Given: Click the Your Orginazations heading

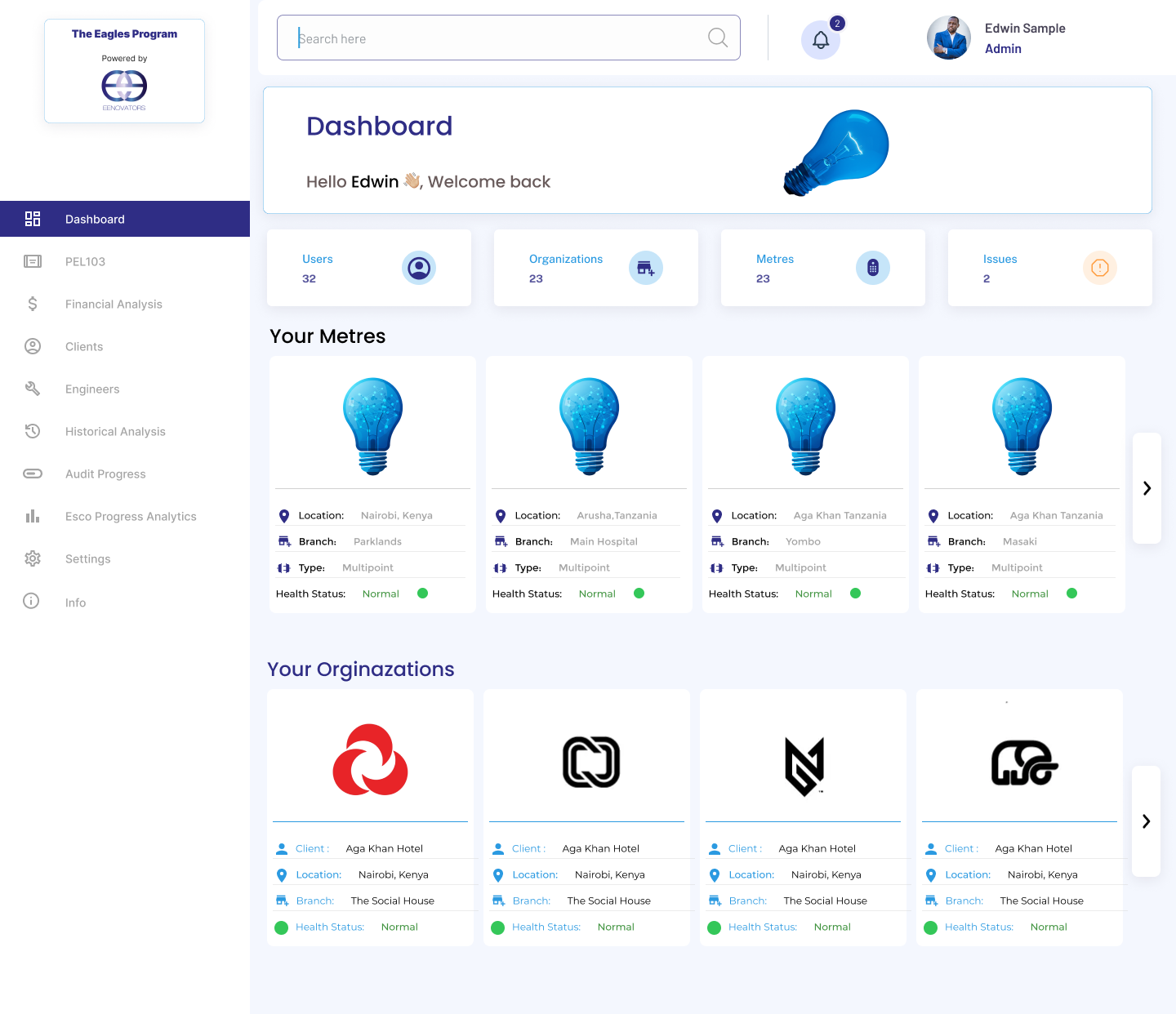Looking at the screenshot, I should [361, 669].
